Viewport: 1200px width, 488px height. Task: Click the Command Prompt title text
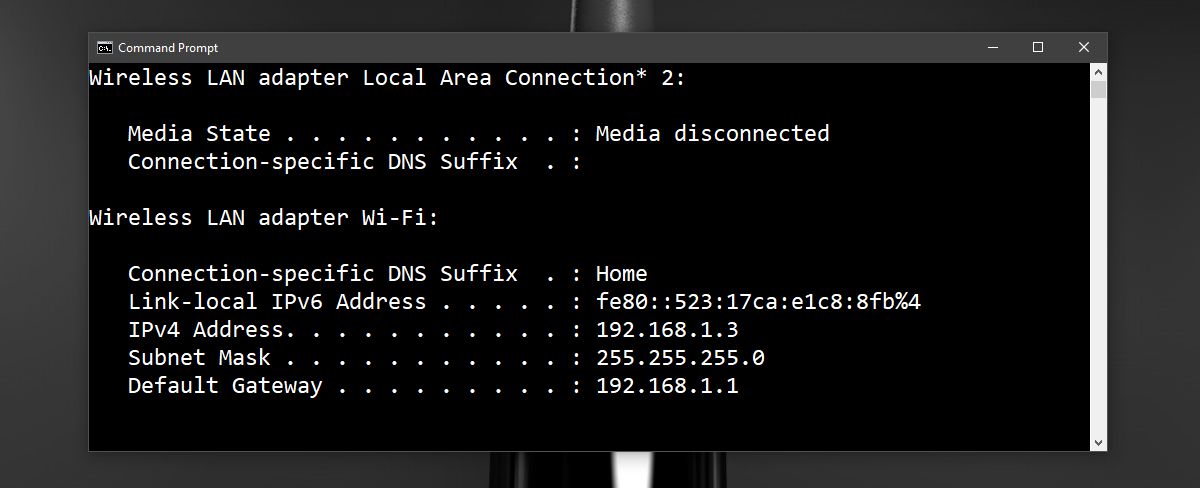click(168, 48)
